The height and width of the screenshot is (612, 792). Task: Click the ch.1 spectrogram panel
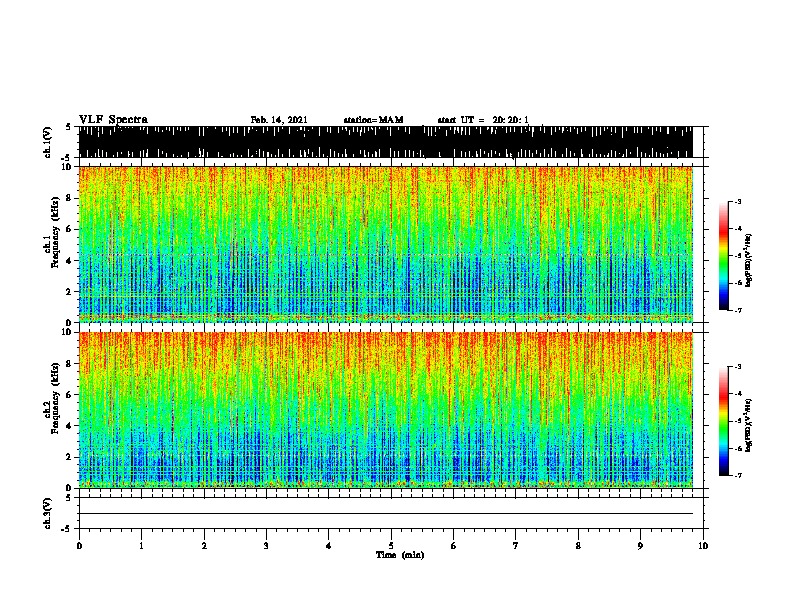click(385, 244)
